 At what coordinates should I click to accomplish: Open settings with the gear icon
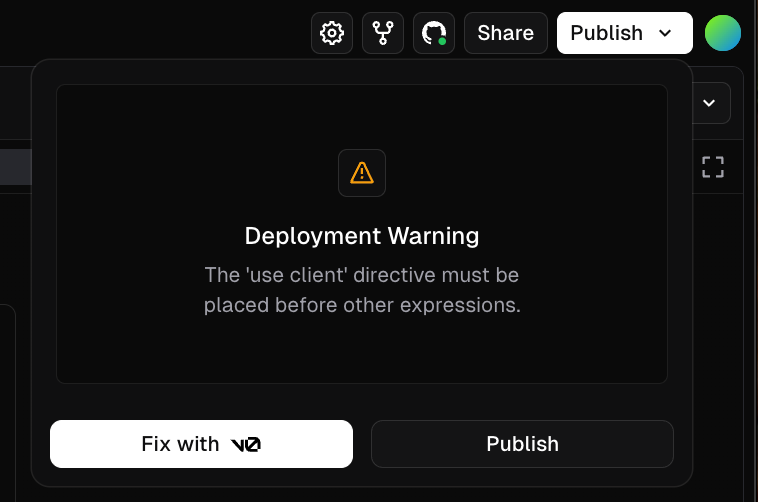(332, 33)
